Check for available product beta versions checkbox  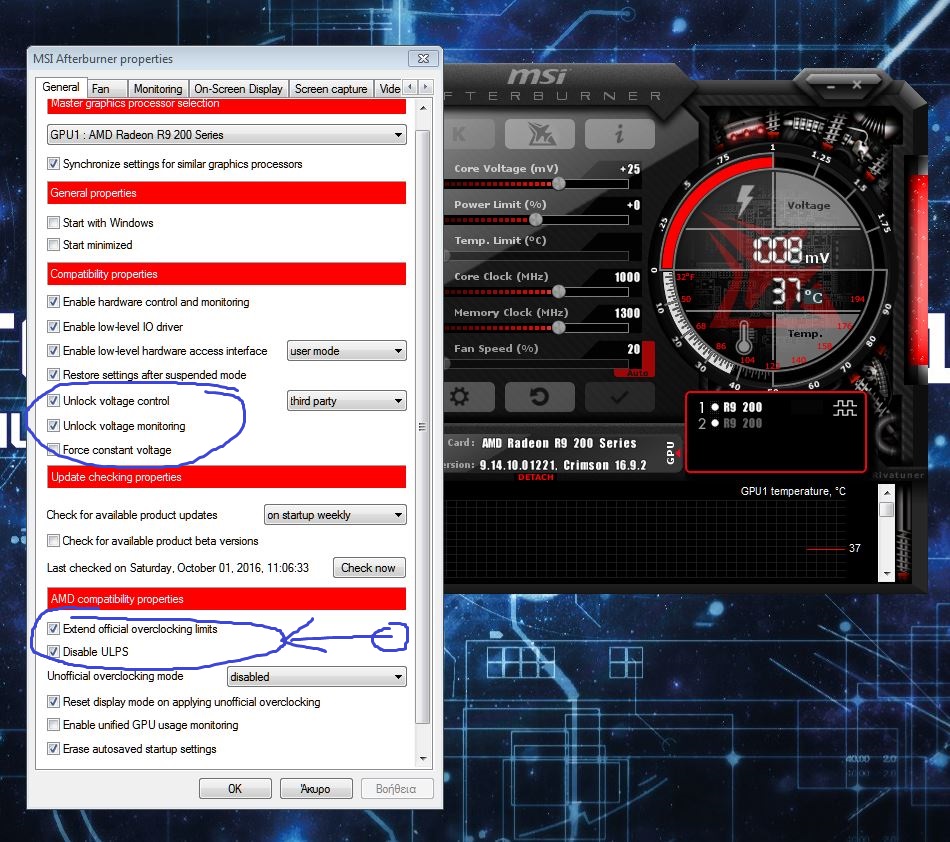pyautogui.click(x=53, y=540)
